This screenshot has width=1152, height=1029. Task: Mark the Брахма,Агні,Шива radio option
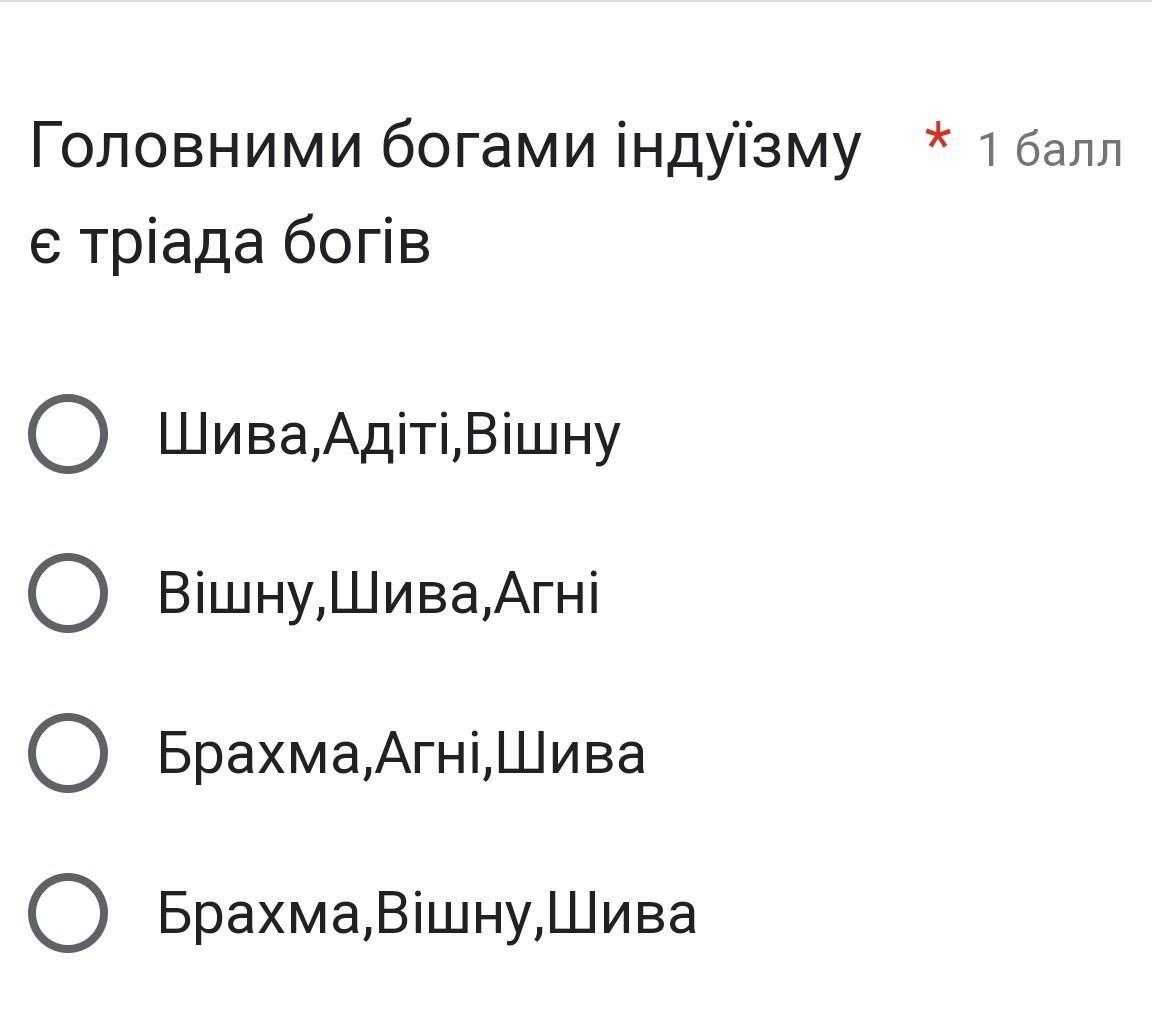(67, 753)
